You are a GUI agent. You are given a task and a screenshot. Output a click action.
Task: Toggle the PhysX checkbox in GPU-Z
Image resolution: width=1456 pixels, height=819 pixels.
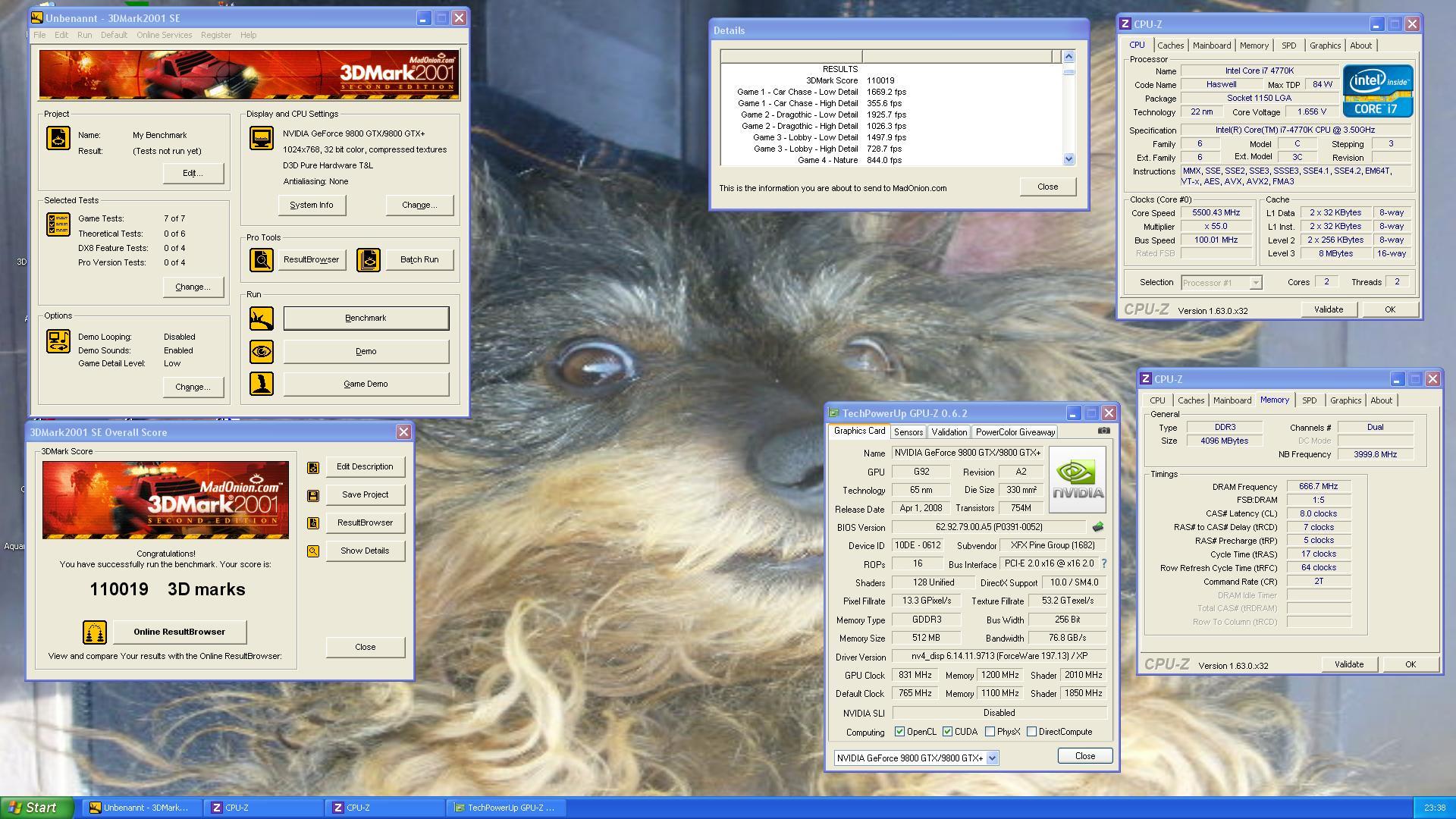tap(990, 732)
